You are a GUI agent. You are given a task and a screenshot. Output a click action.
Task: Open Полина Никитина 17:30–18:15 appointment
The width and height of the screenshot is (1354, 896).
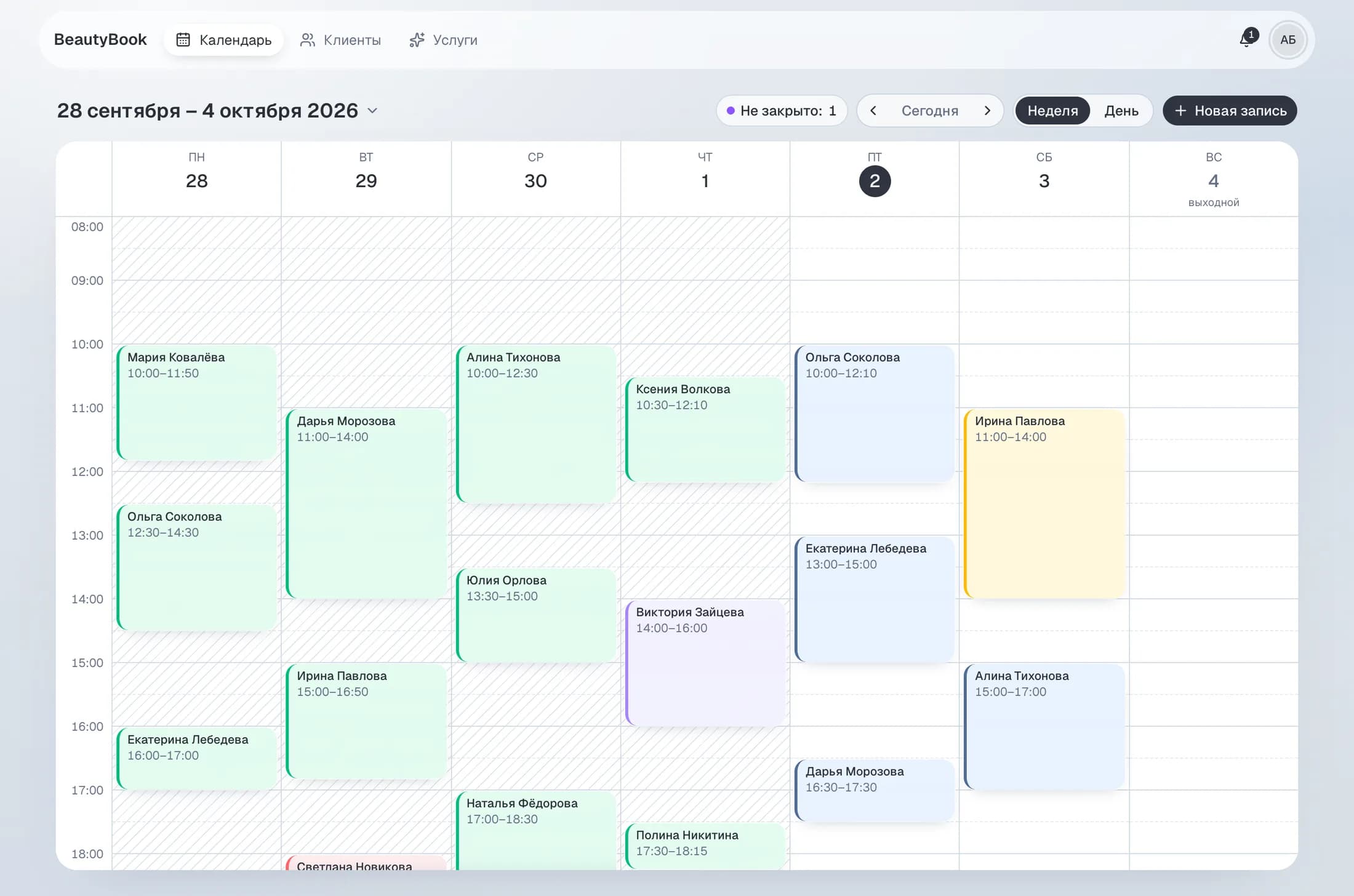coord(705,846)
